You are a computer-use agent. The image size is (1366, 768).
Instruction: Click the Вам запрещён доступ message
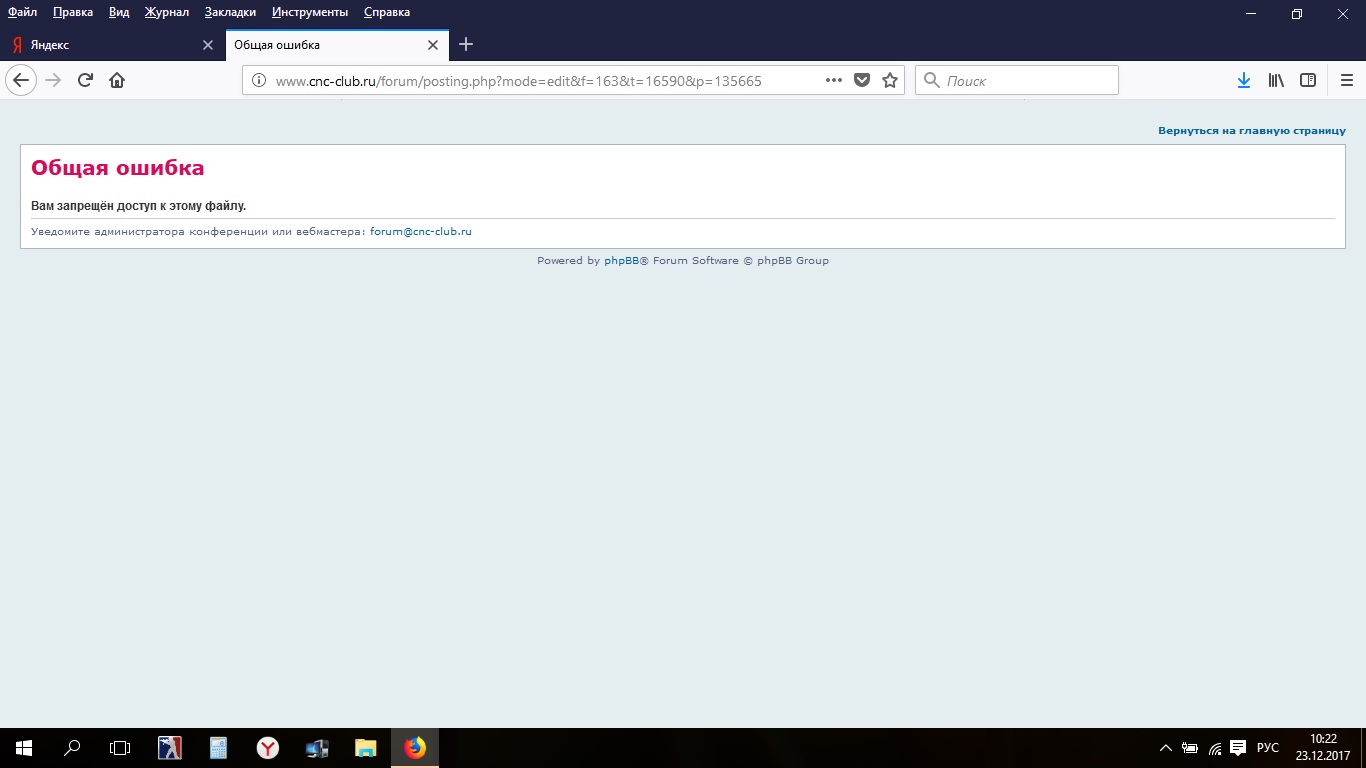(x=139, y=206)
